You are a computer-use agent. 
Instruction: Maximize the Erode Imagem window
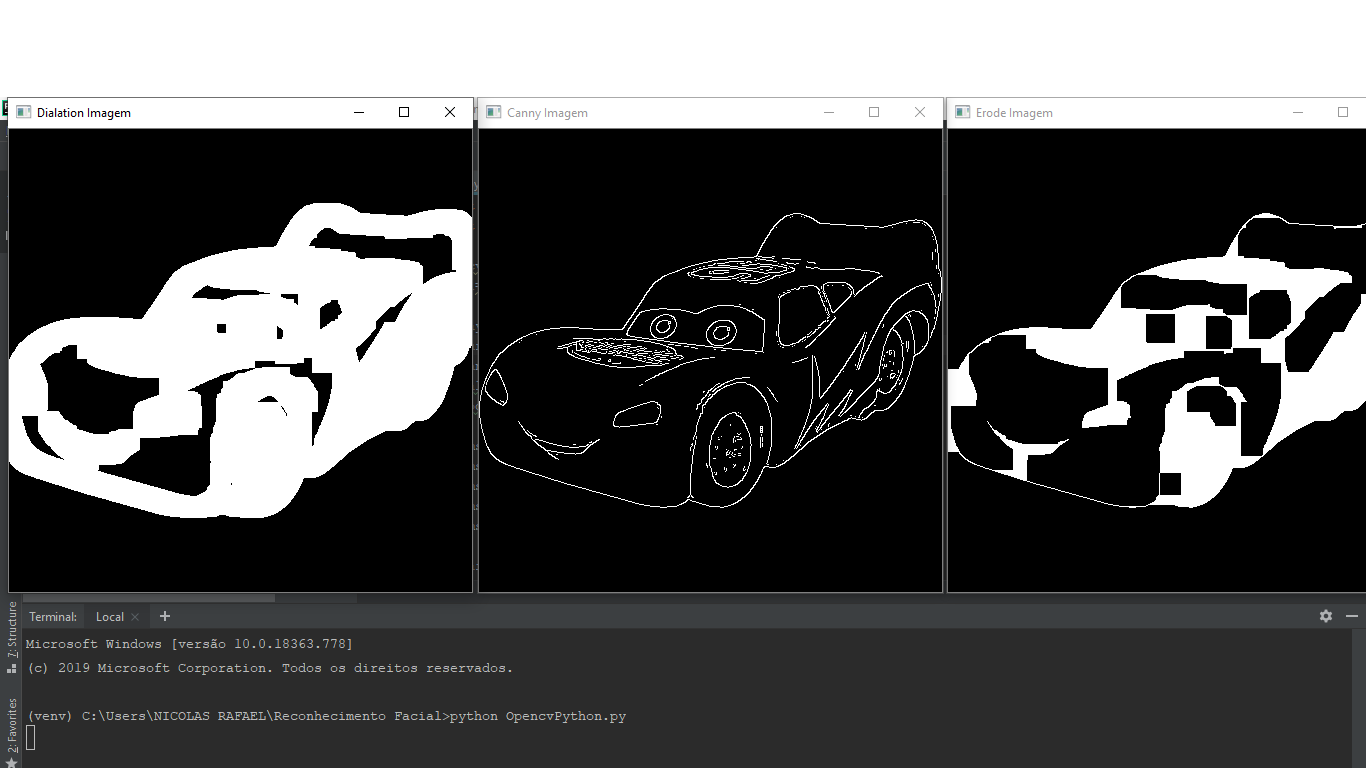(1343, 112)
